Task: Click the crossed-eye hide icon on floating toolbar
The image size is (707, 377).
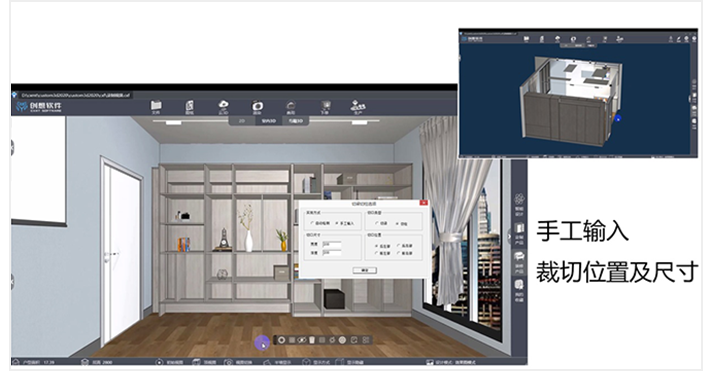Action: click(301, 340)
